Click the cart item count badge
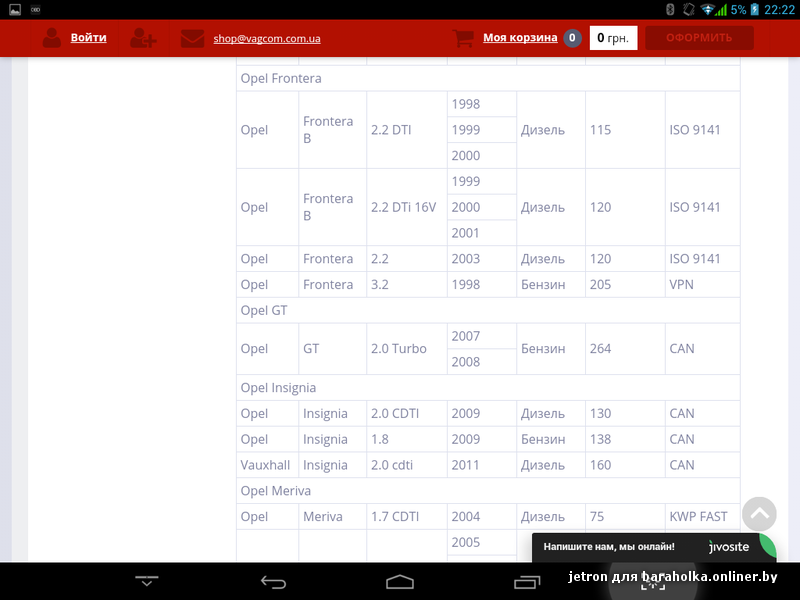 pyautogui.click(x=572, y=38)
